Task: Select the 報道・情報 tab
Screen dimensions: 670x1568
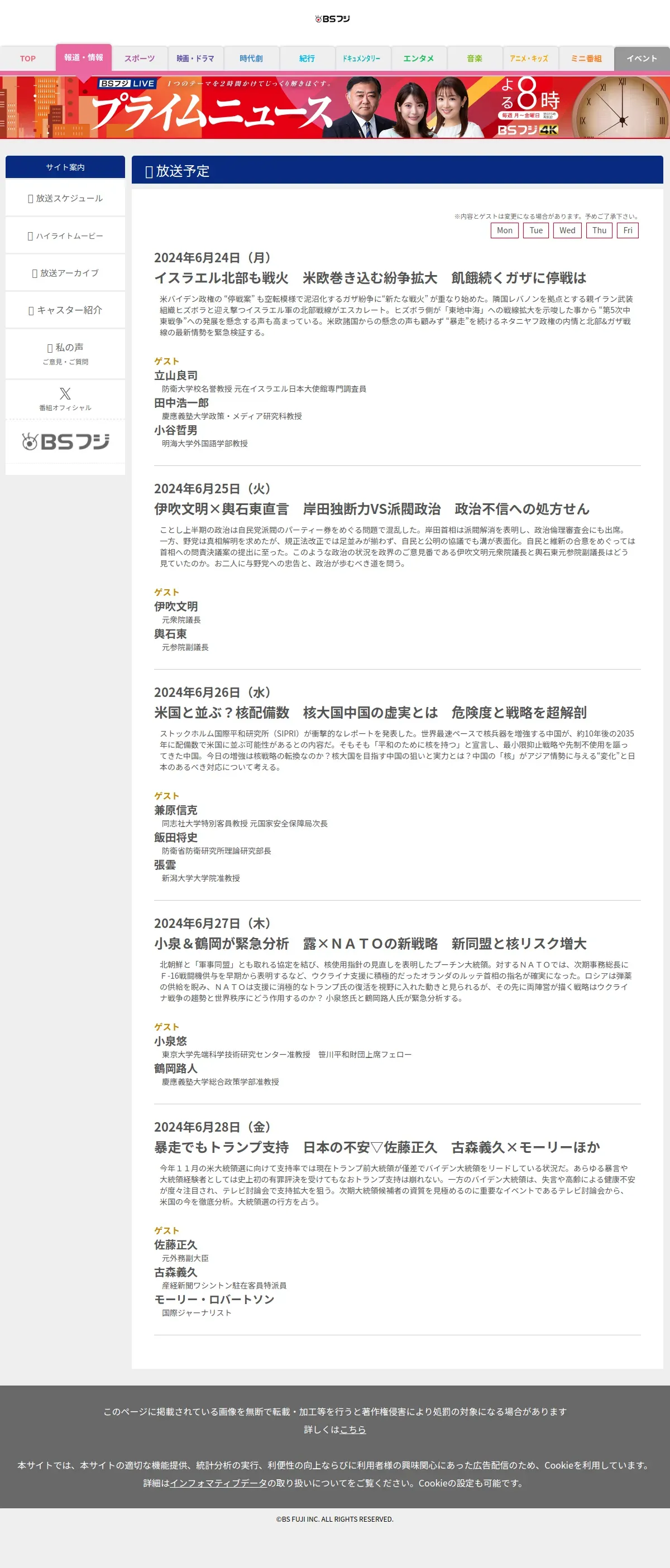Action: (x=83, y=57)
